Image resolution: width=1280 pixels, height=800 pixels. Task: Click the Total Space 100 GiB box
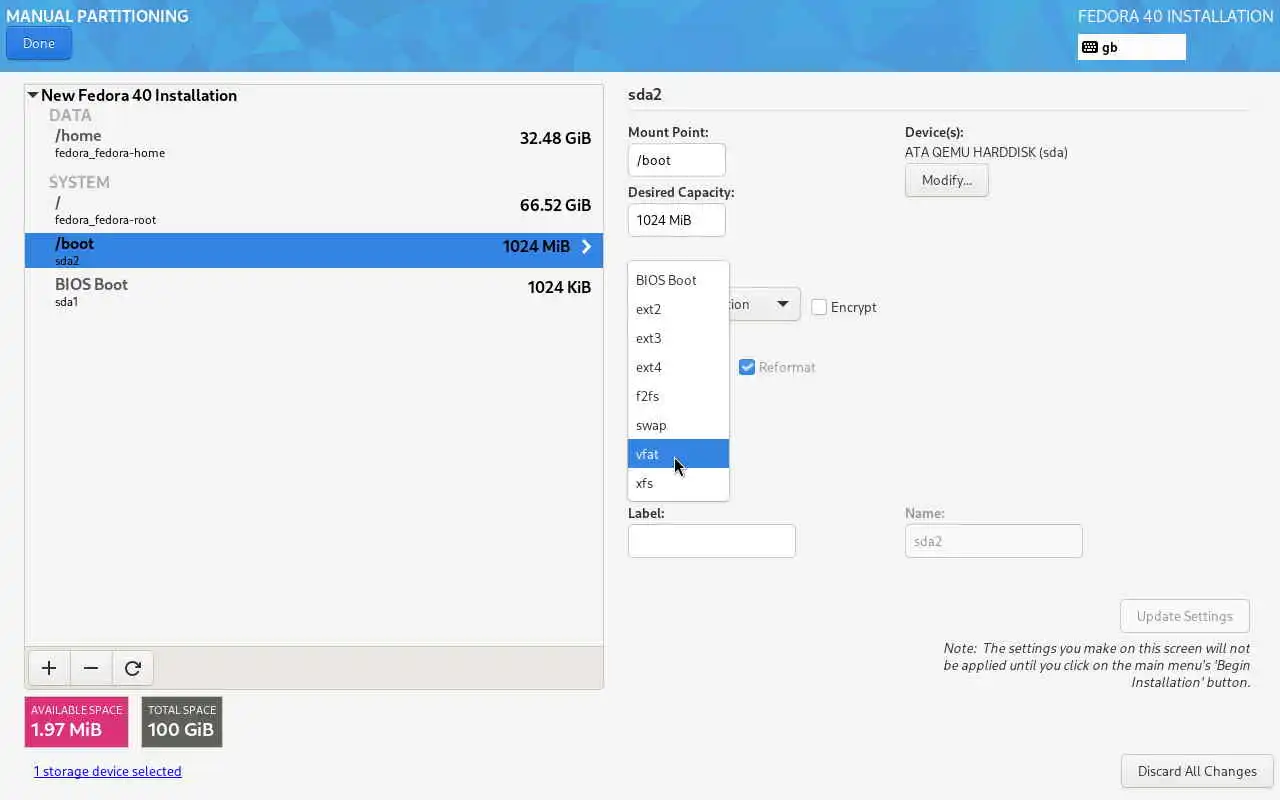coord(182,722)
